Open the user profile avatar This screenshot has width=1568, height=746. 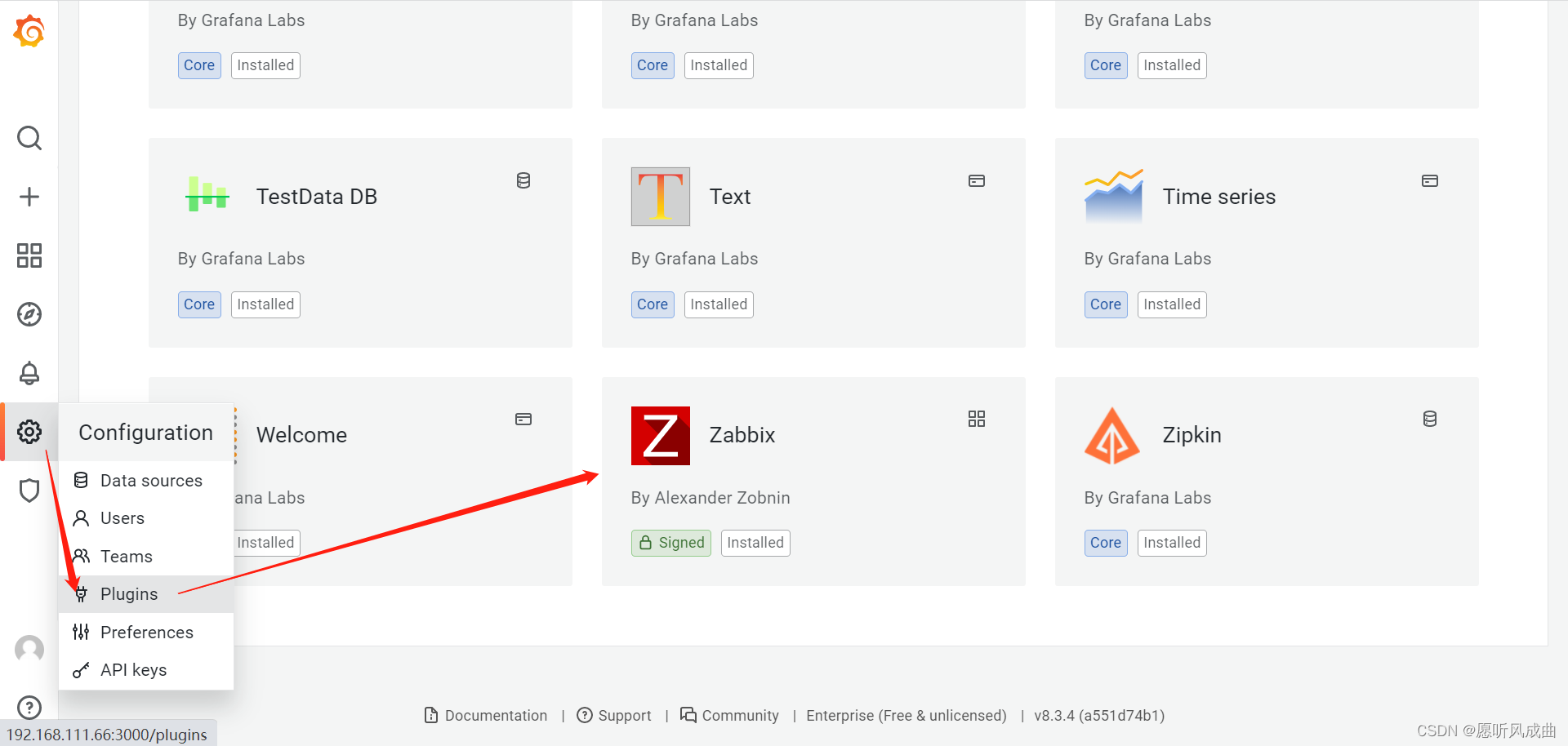29,650
